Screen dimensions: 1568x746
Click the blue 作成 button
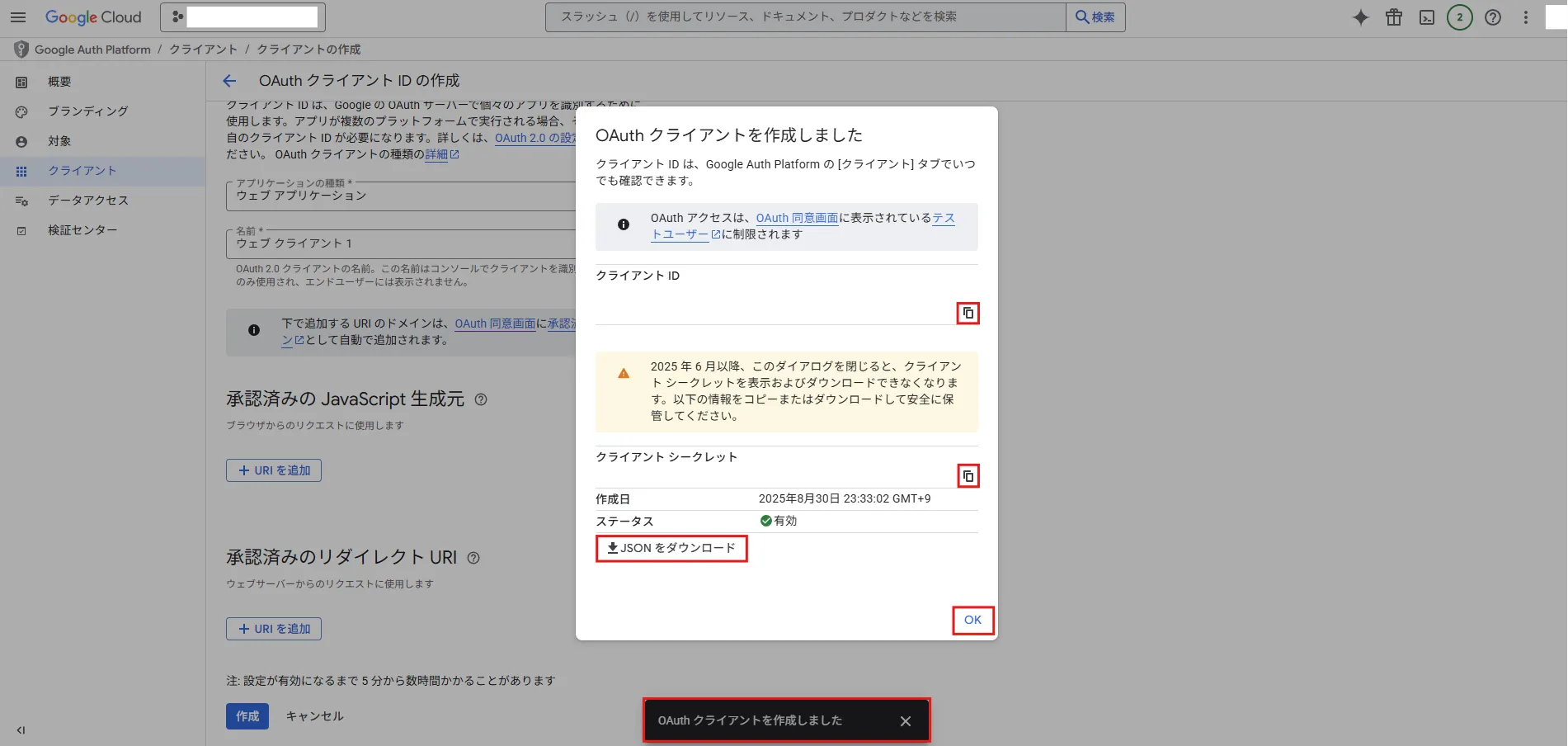[x=247, y=716]
